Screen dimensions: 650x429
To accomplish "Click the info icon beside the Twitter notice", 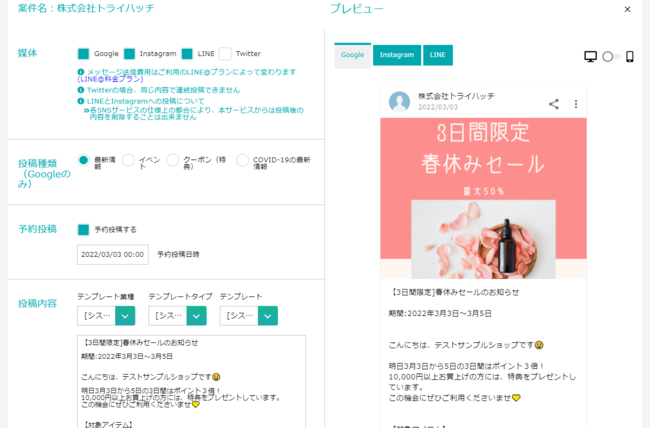I will pyautogui.click(x=81, y=90).
